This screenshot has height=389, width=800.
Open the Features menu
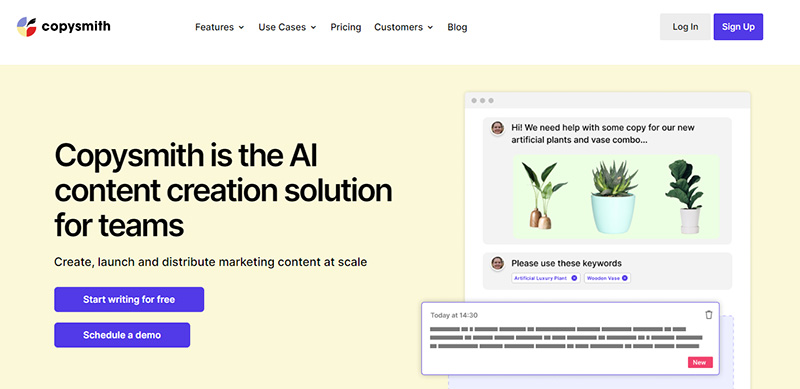pos(220,27)
